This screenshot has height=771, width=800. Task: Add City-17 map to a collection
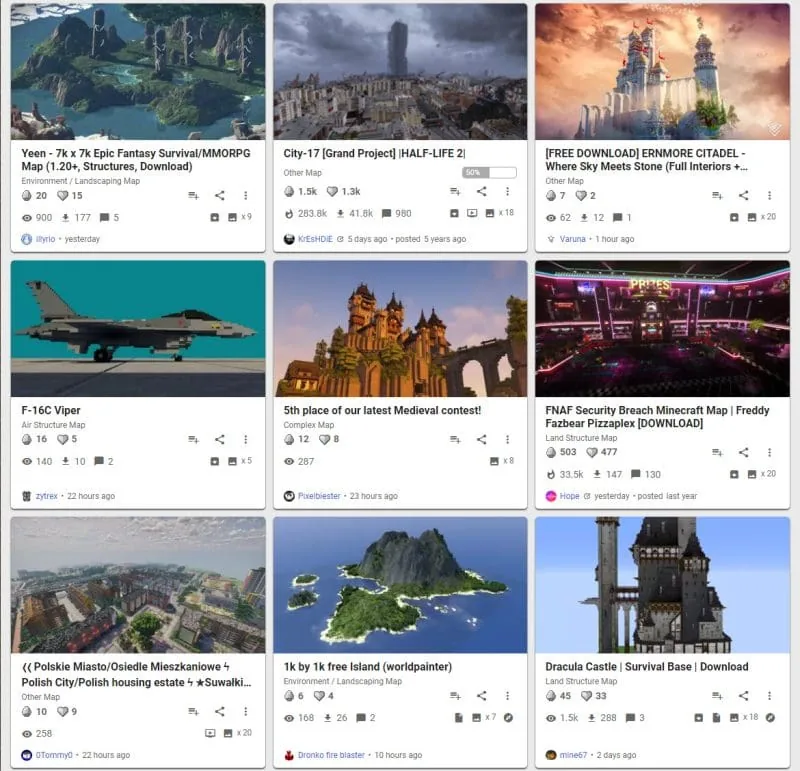[x=455, y=191]
